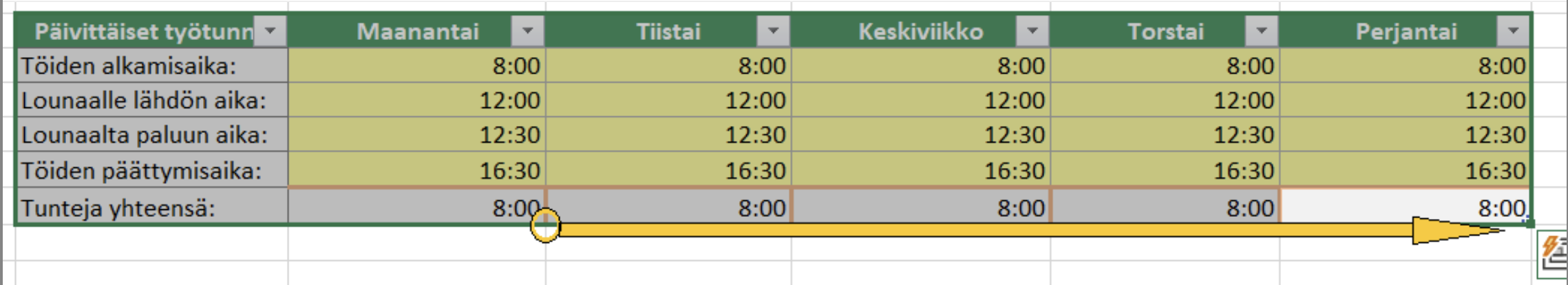Viewport: 1568px width, 285px height.
Task: Click the Quick Analysis icon beside the table
Action: pyautogui.click(x=1553, y=255)
